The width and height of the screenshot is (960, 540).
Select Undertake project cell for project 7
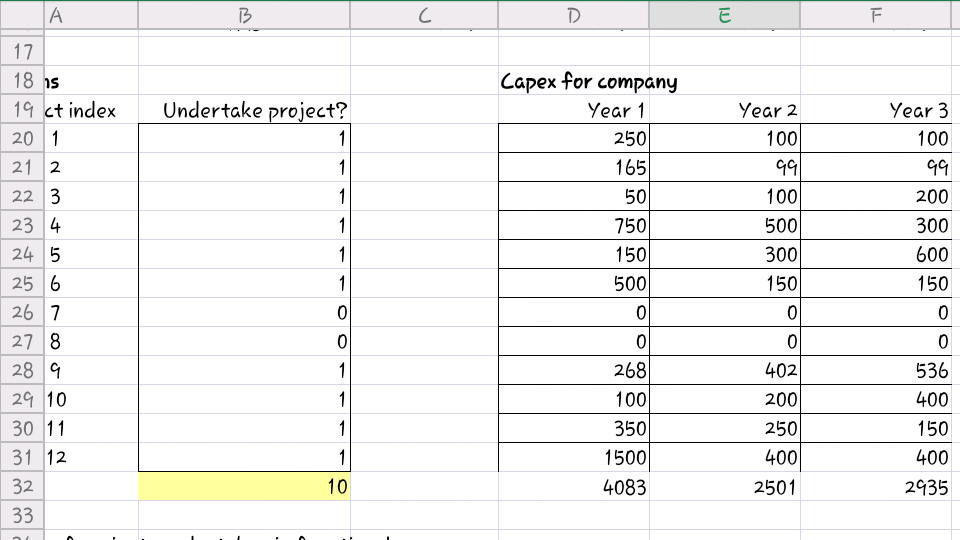pyautogui.click(x=244, y=312)
